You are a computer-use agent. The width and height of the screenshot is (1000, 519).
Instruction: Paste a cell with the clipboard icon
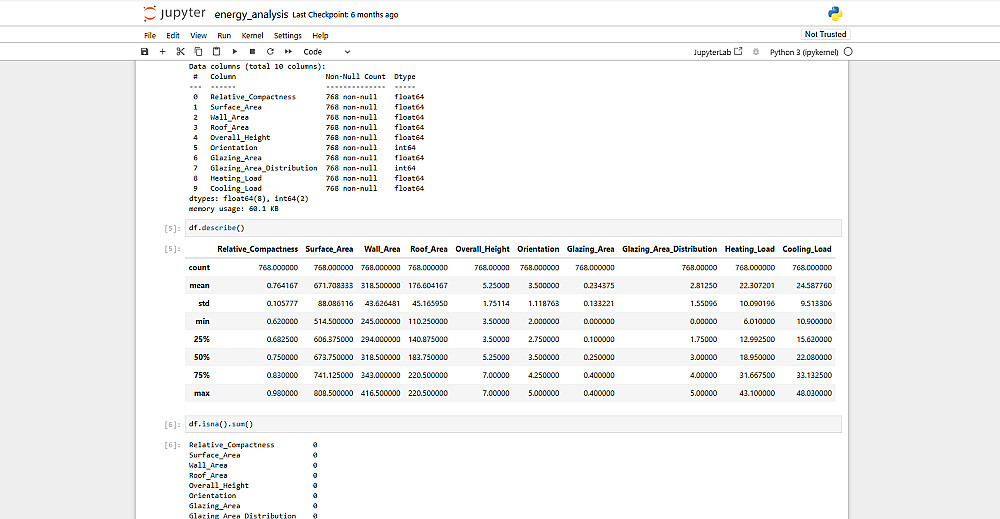pos(216,52)
